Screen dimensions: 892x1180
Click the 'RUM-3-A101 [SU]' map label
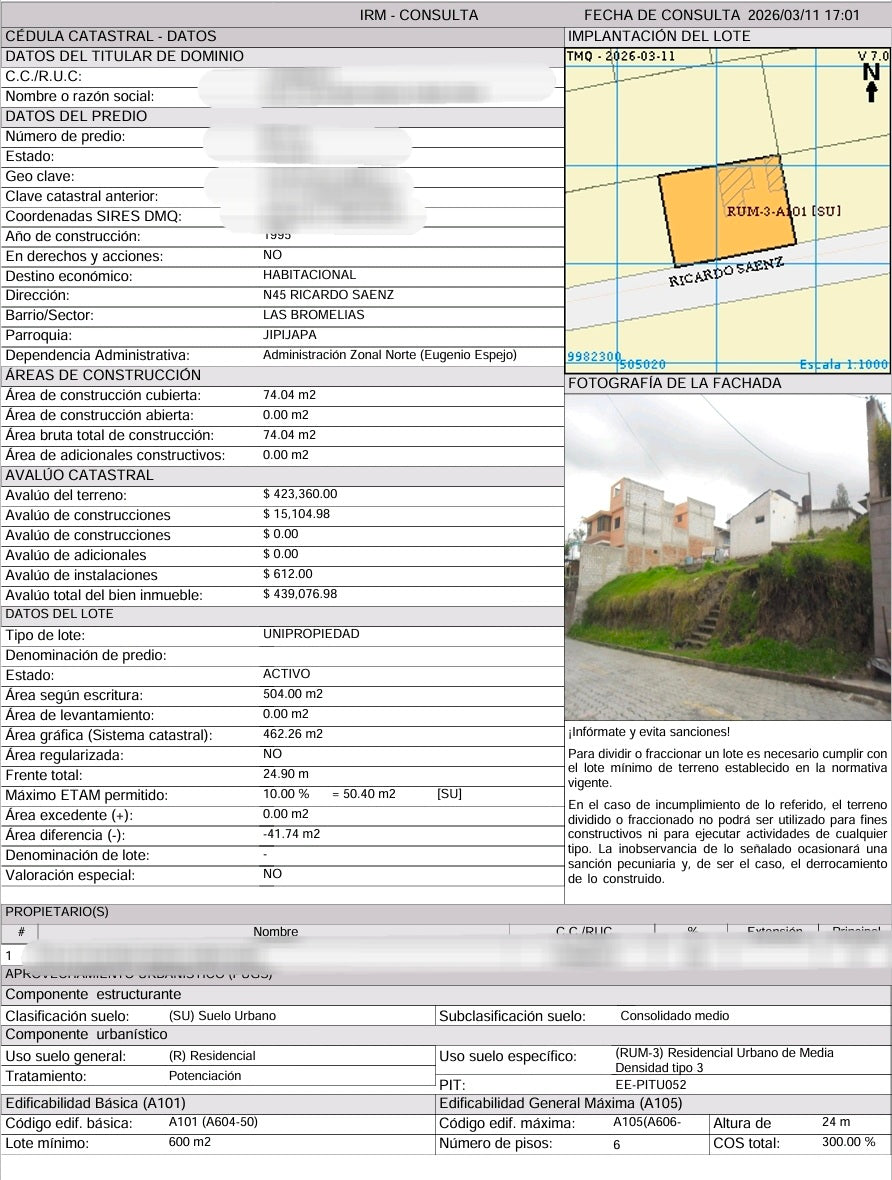click(x=783, y=211)
